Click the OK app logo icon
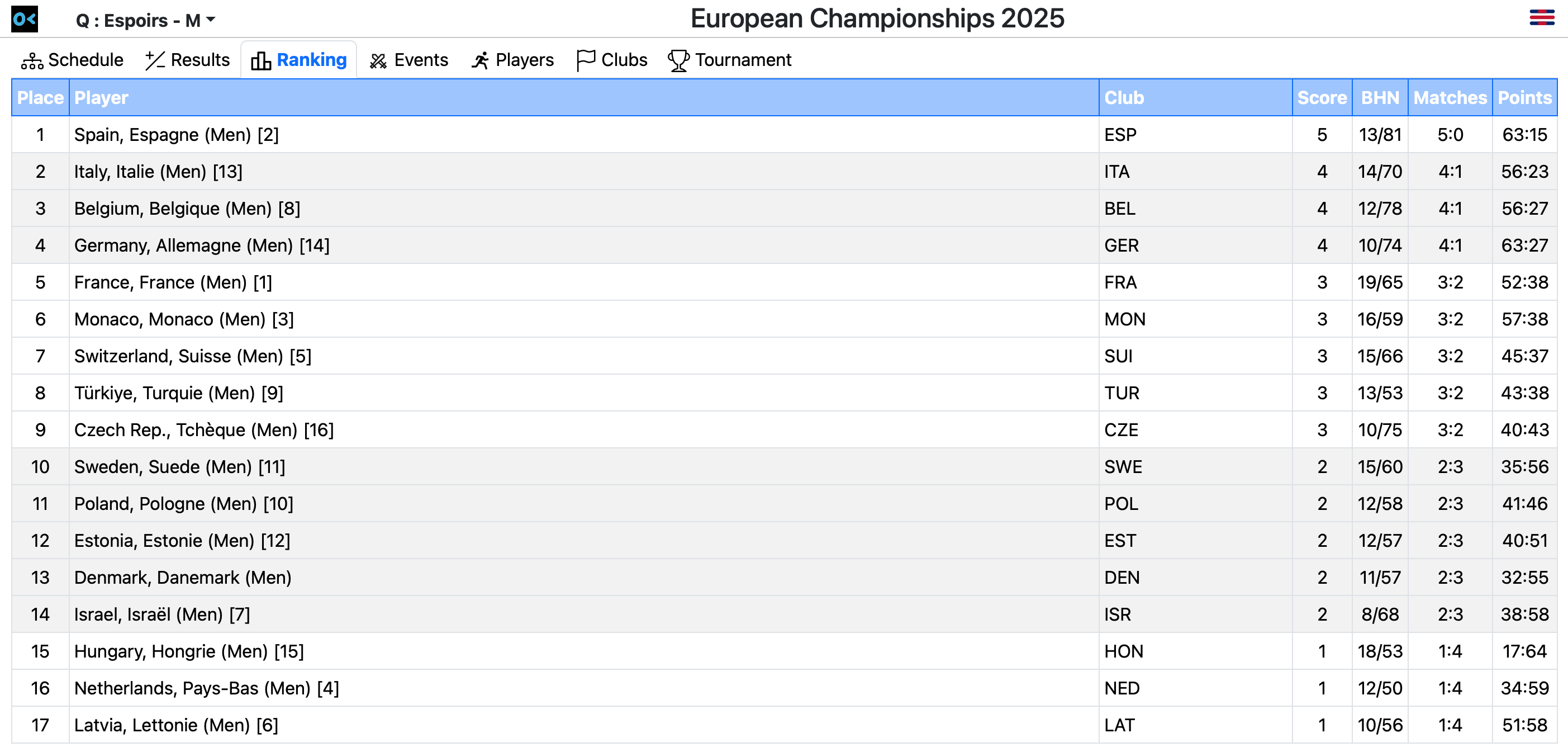Screen dimensions: 1568x747 coord(25,19)
